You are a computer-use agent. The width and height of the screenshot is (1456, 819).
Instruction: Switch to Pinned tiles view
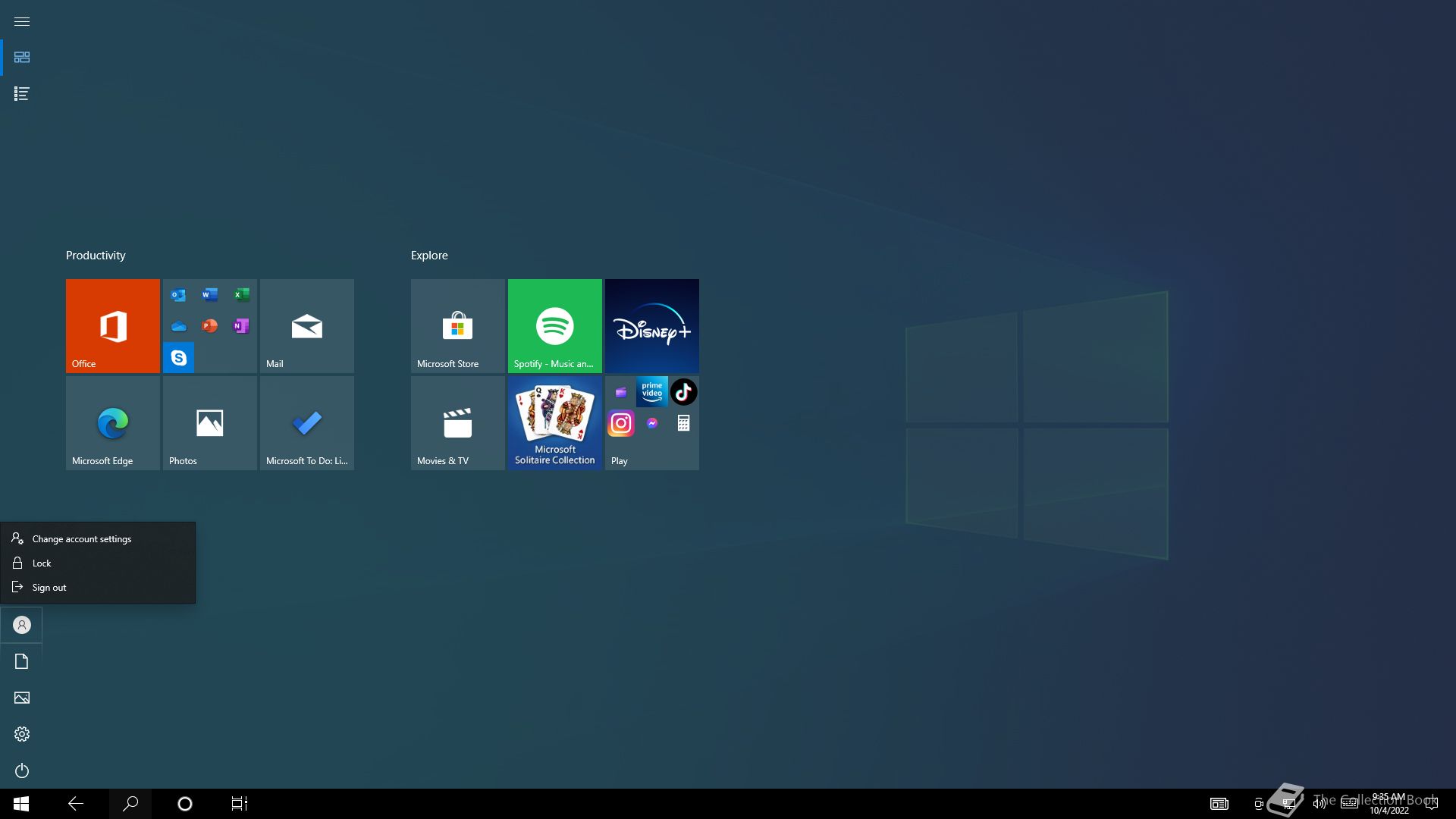22,58
